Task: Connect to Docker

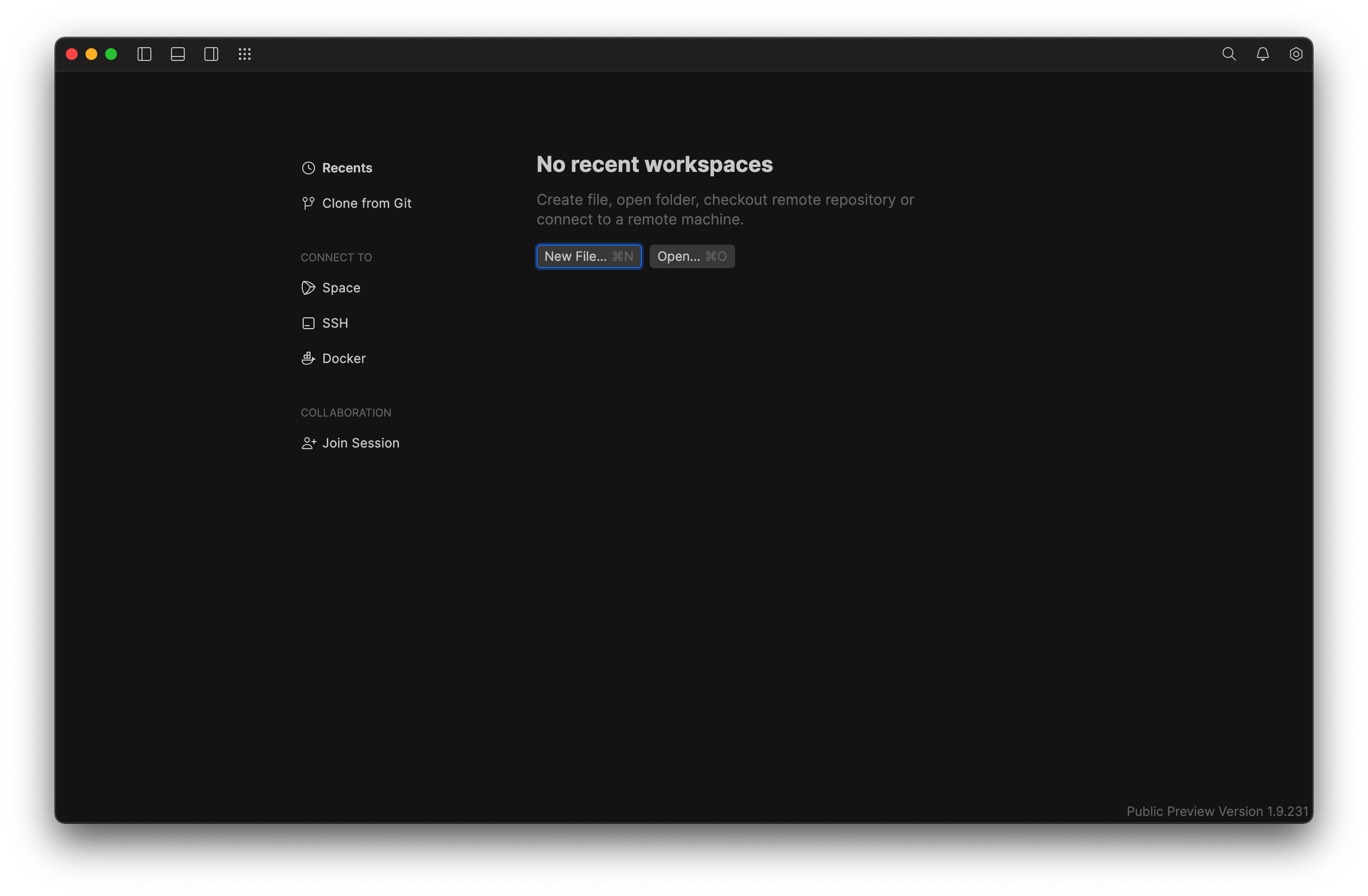Action: 343,359
